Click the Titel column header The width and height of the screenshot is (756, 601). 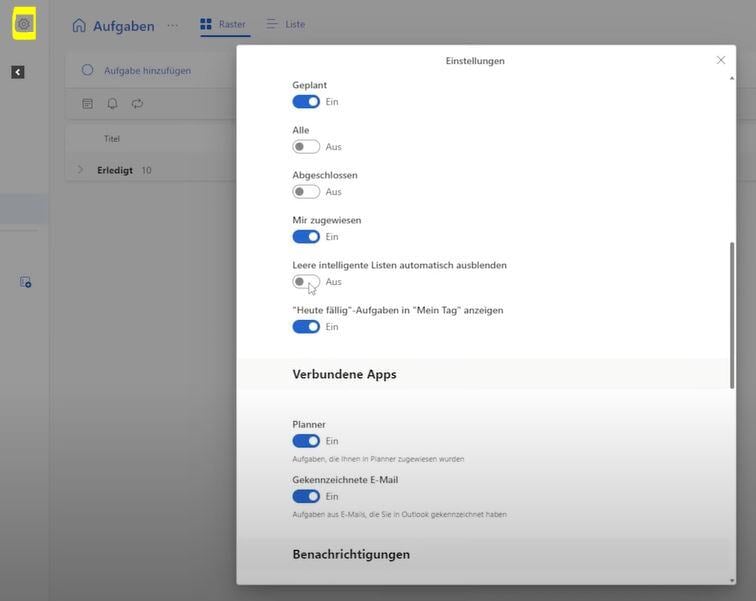click(x=112, y=139)
